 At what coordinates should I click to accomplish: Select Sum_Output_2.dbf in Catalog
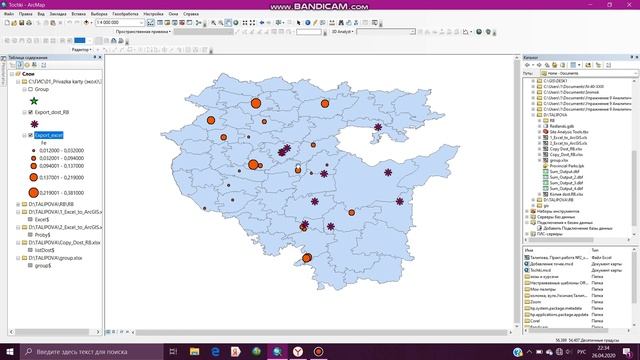566,178
